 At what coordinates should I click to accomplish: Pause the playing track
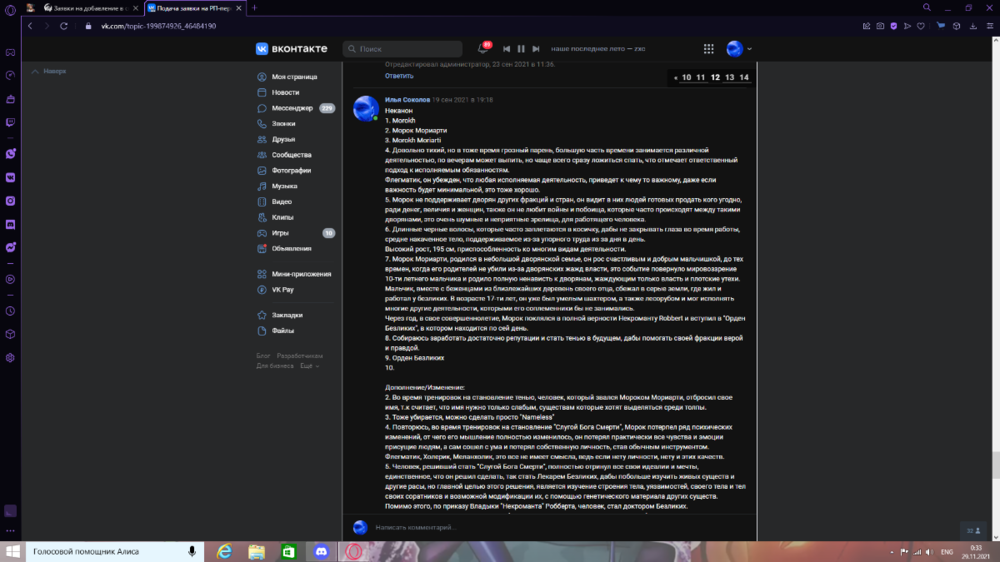click(521, 48)
